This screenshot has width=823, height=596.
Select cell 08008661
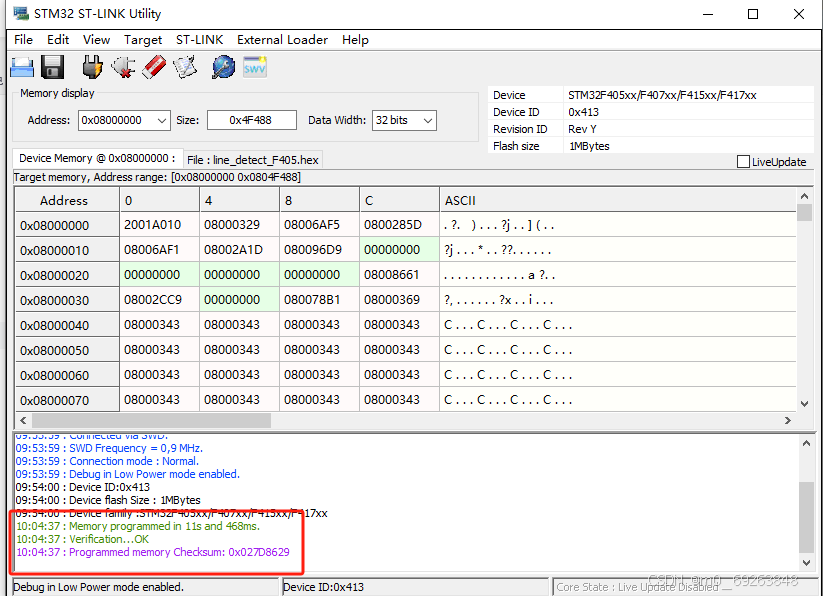[399, 275]
